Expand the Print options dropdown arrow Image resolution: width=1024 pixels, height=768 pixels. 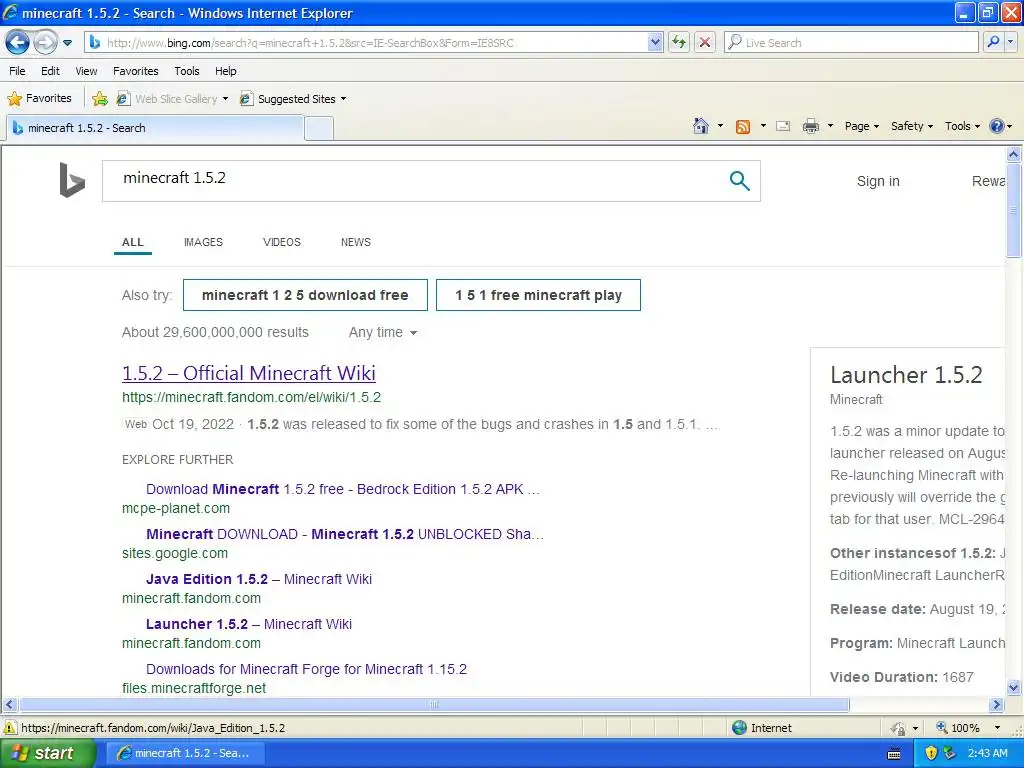(x=830, y=126)
